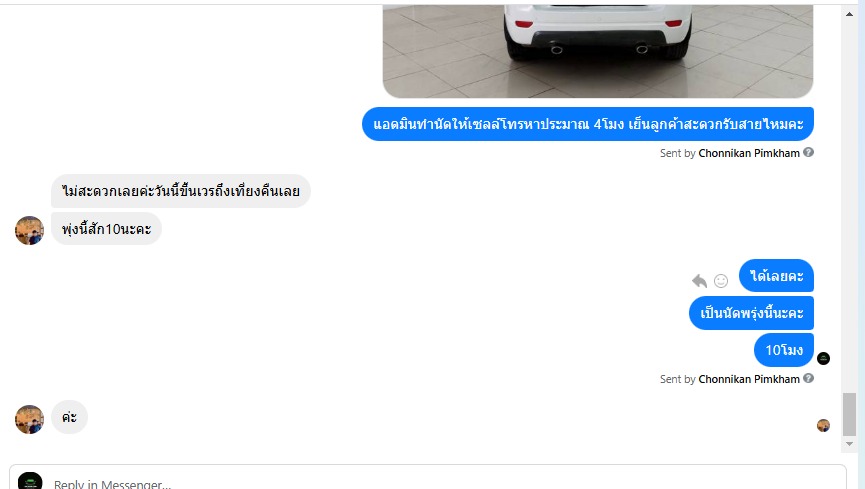
Task: Select the long blue แอดมิน message bubble
Action: [588, 124]
